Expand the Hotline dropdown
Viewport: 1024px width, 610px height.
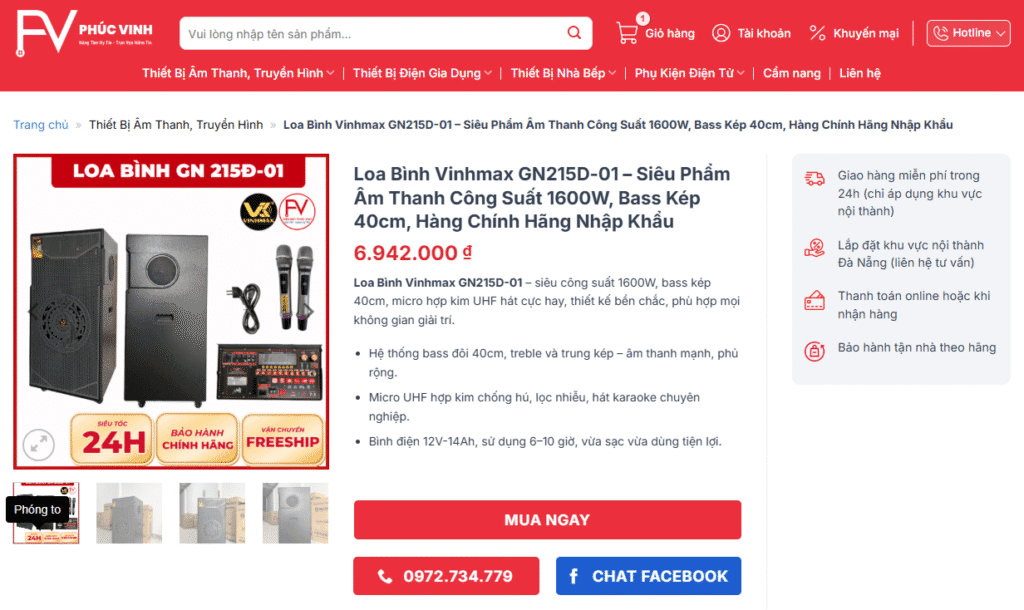click(x=968, y=33)
